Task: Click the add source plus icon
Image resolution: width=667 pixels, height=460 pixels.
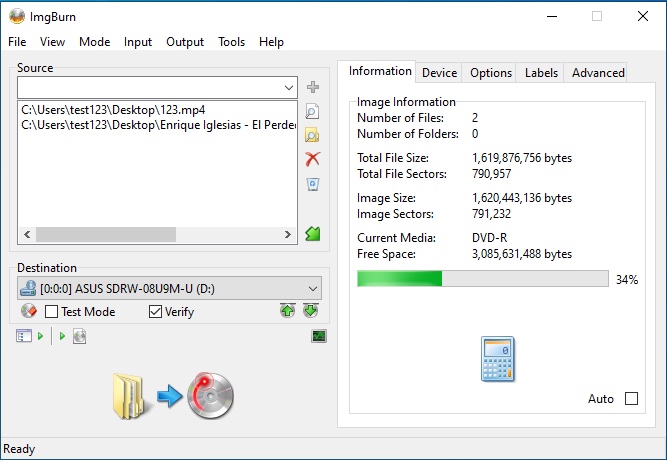Action: (313, 87)
